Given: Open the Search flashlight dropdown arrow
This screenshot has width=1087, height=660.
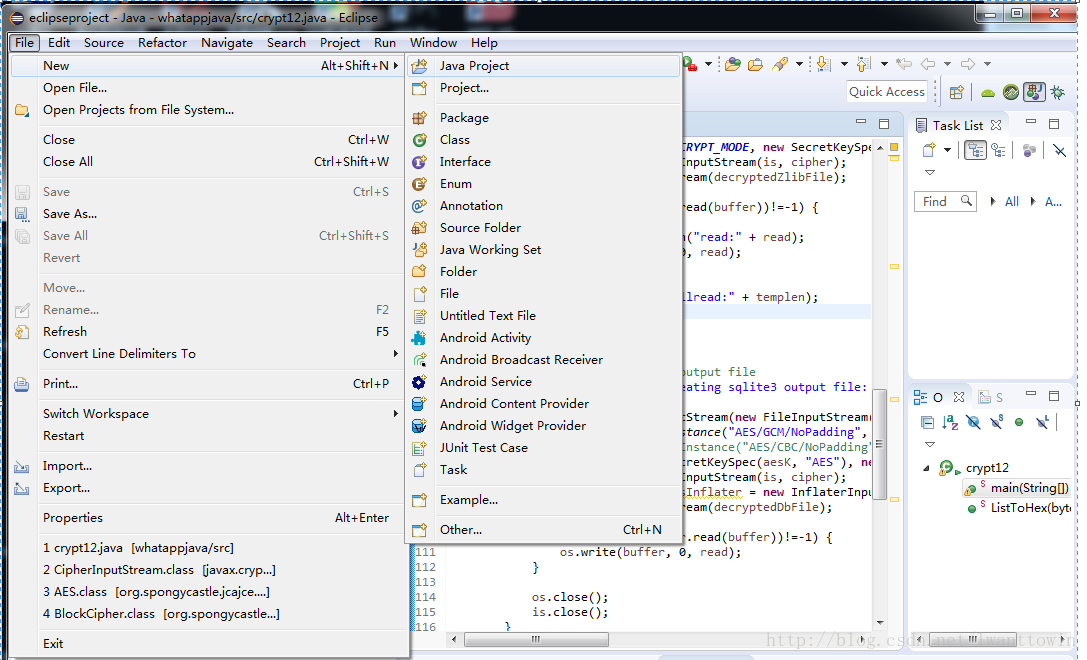Looking at the screenshot, I should click(x=799, y=64).
